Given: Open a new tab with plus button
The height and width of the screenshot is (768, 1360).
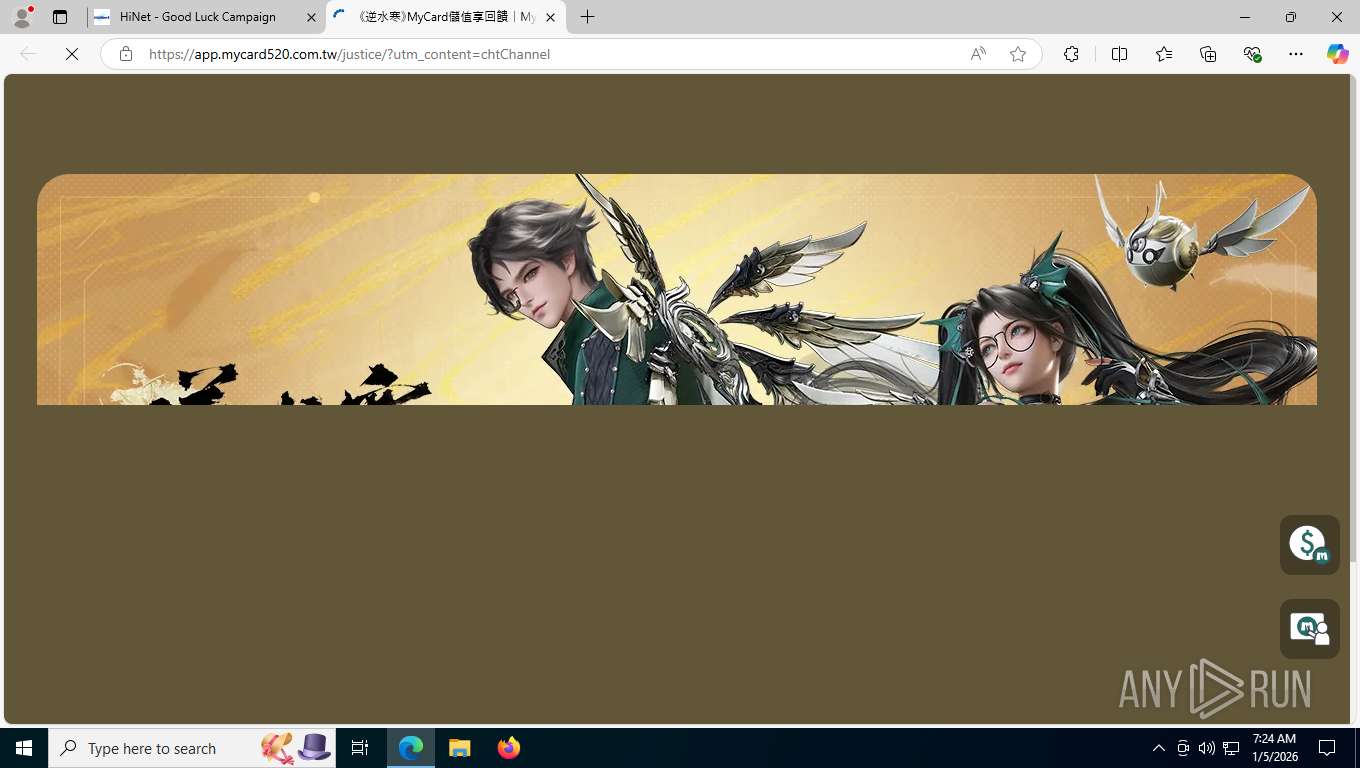Looking at the screenshot, I should coord(588,17).
